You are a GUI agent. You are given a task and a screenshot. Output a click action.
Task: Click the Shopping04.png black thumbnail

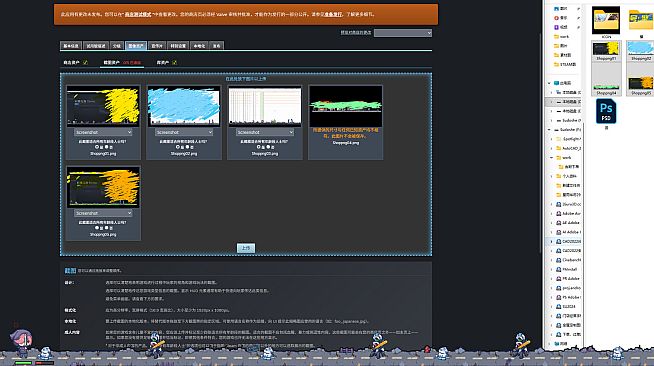(345, 106)
